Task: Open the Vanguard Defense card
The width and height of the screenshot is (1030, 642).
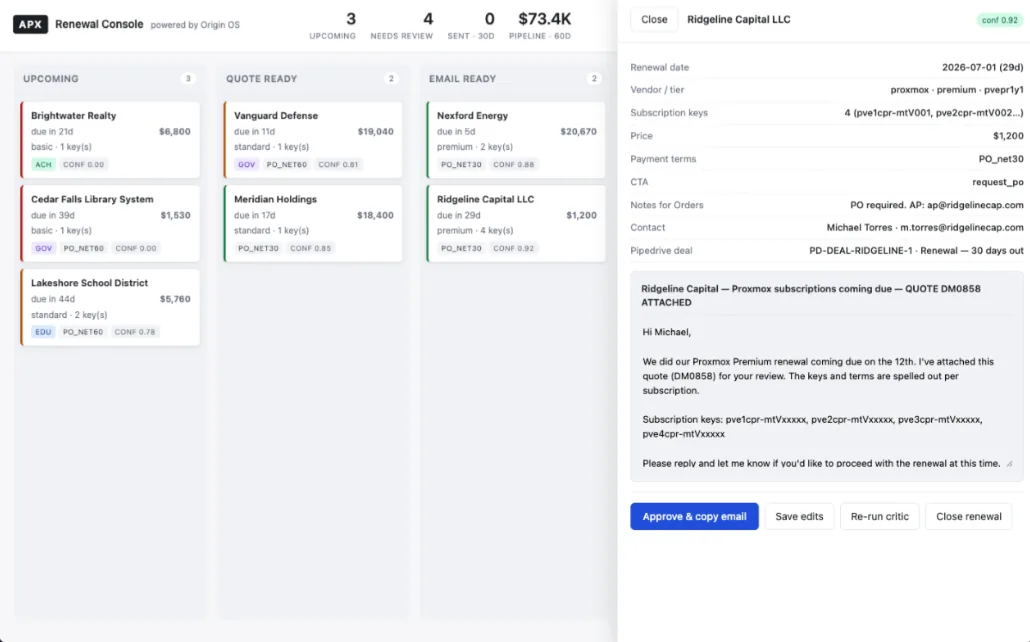Action: pos(313,139)
